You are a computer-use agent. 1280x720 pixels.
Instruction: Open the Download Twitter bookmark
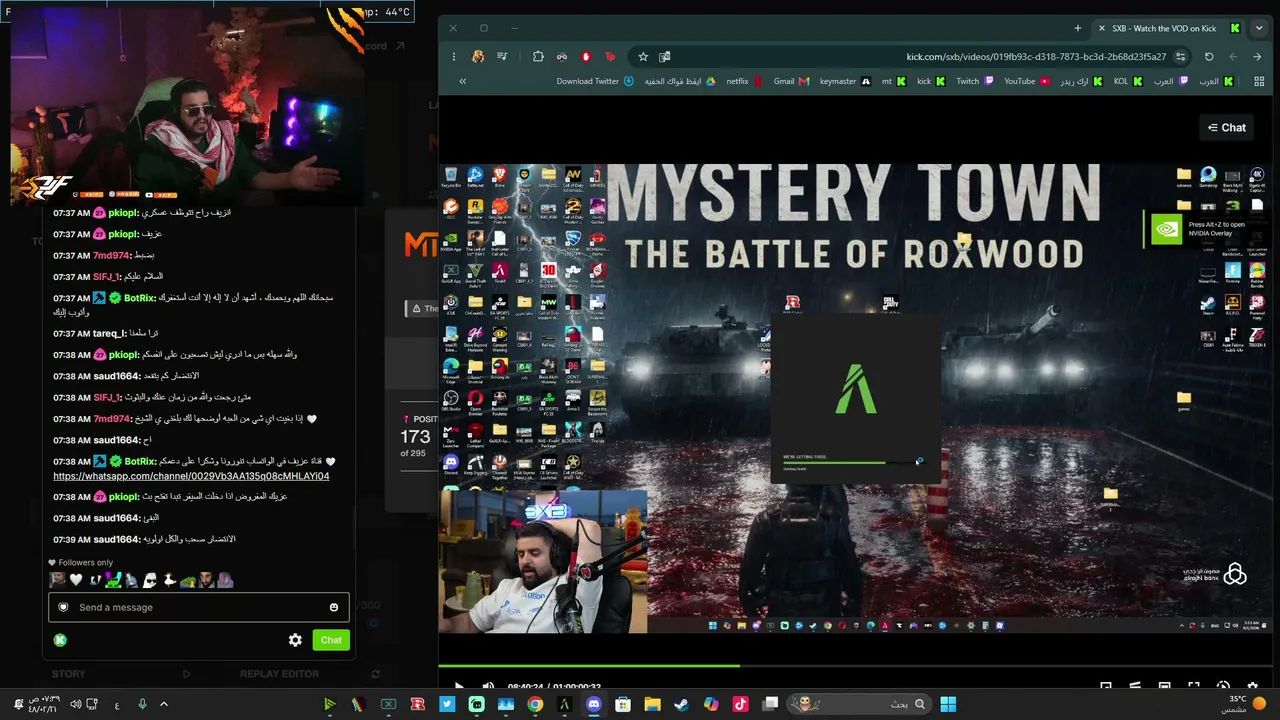coord(595,81)
